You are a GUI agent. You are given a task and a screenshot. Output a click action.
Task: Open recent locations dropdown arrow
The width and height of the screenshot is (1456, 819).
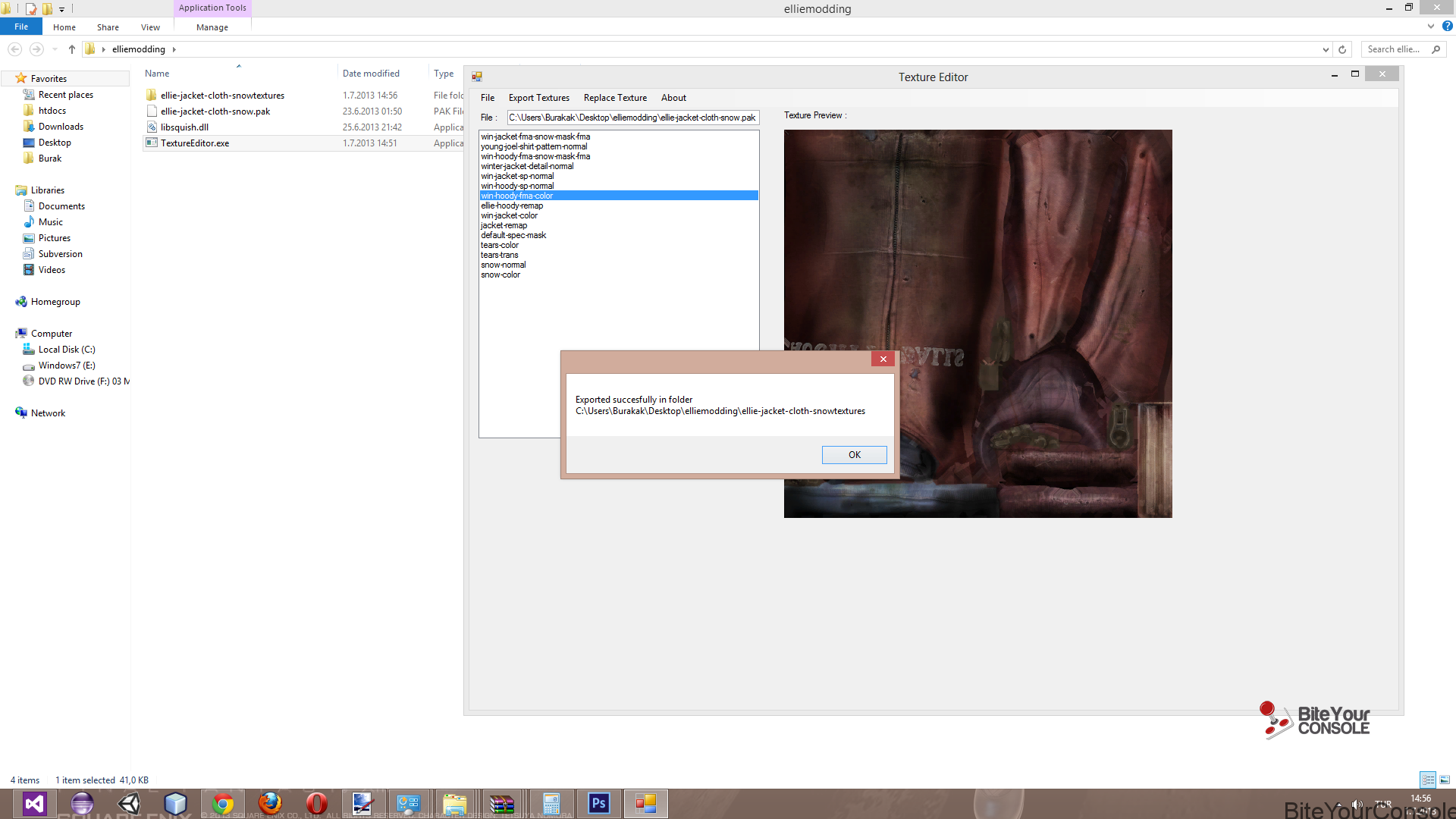coord(55,49)
